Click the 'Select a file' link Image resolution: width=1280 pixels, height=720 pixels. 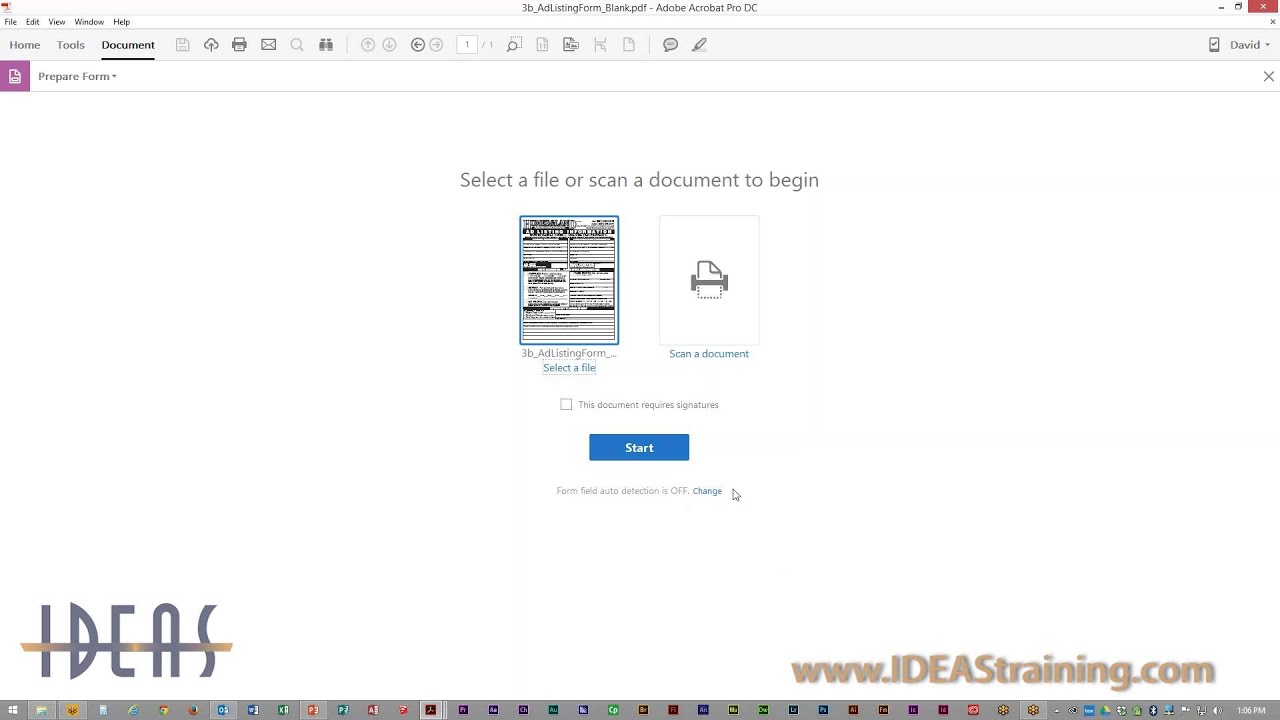[x=569, y=368]
